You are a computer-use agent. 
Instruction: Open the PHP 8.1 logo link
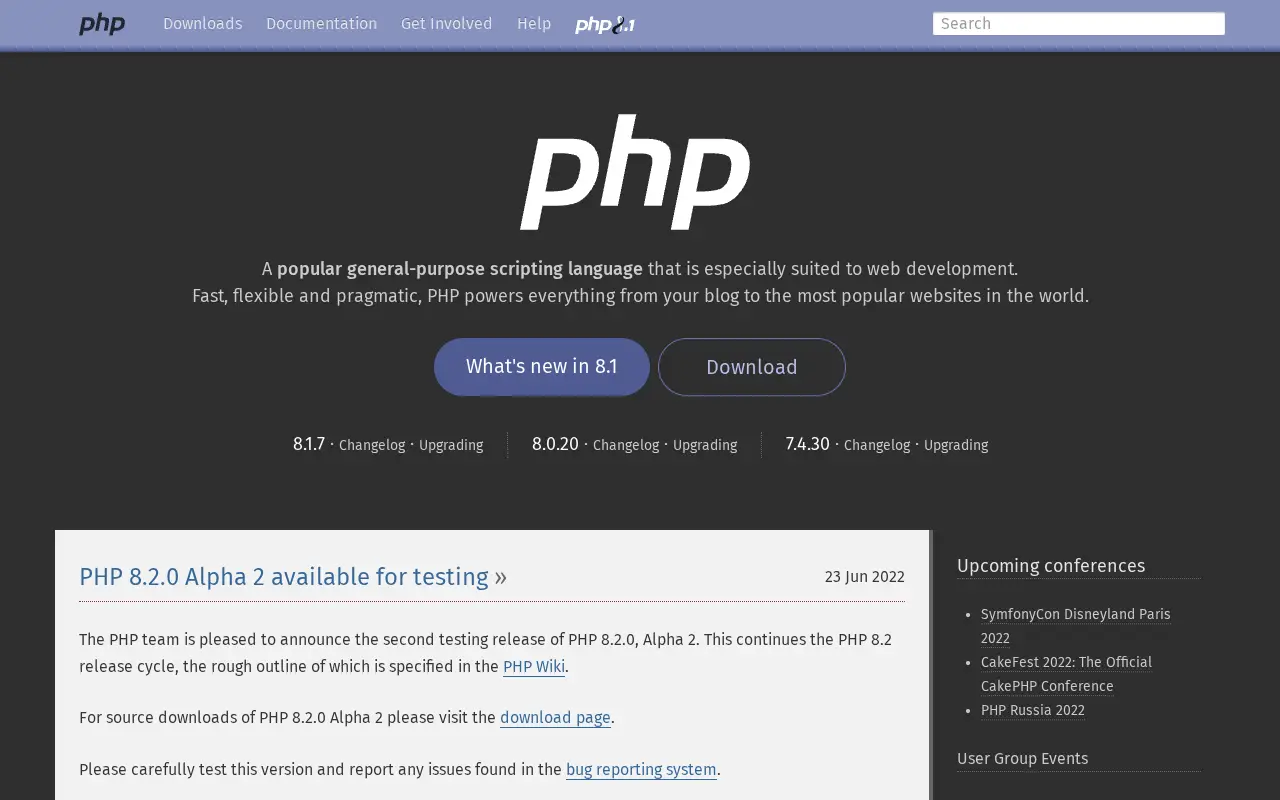point(605,25)
